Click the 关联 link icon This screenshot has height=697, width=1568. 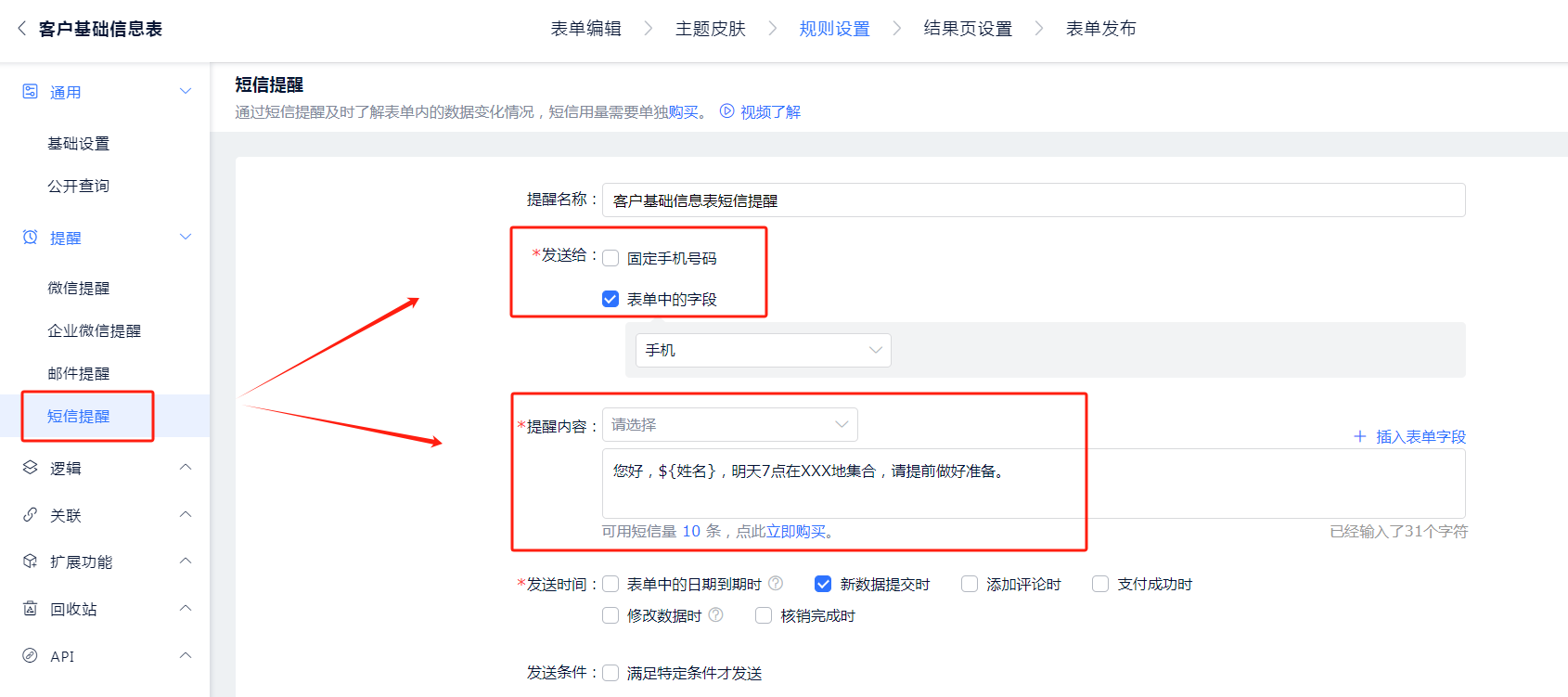click(x=30, y=514)
